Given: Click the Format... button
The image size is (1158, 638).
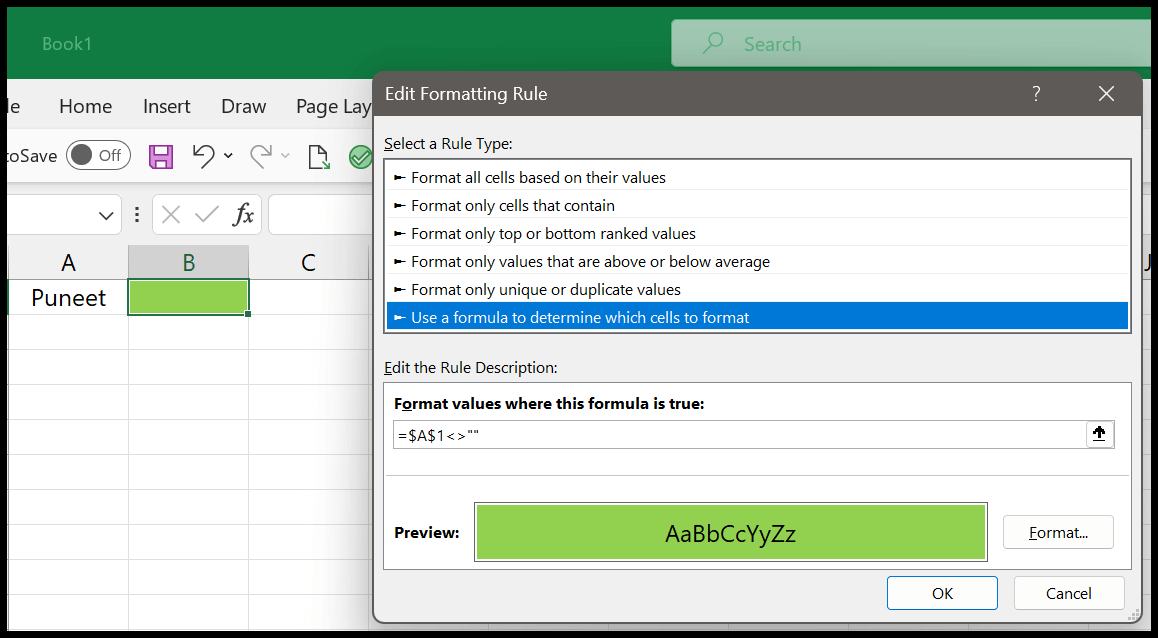Looking at the screenshot, I should 1057,533.
